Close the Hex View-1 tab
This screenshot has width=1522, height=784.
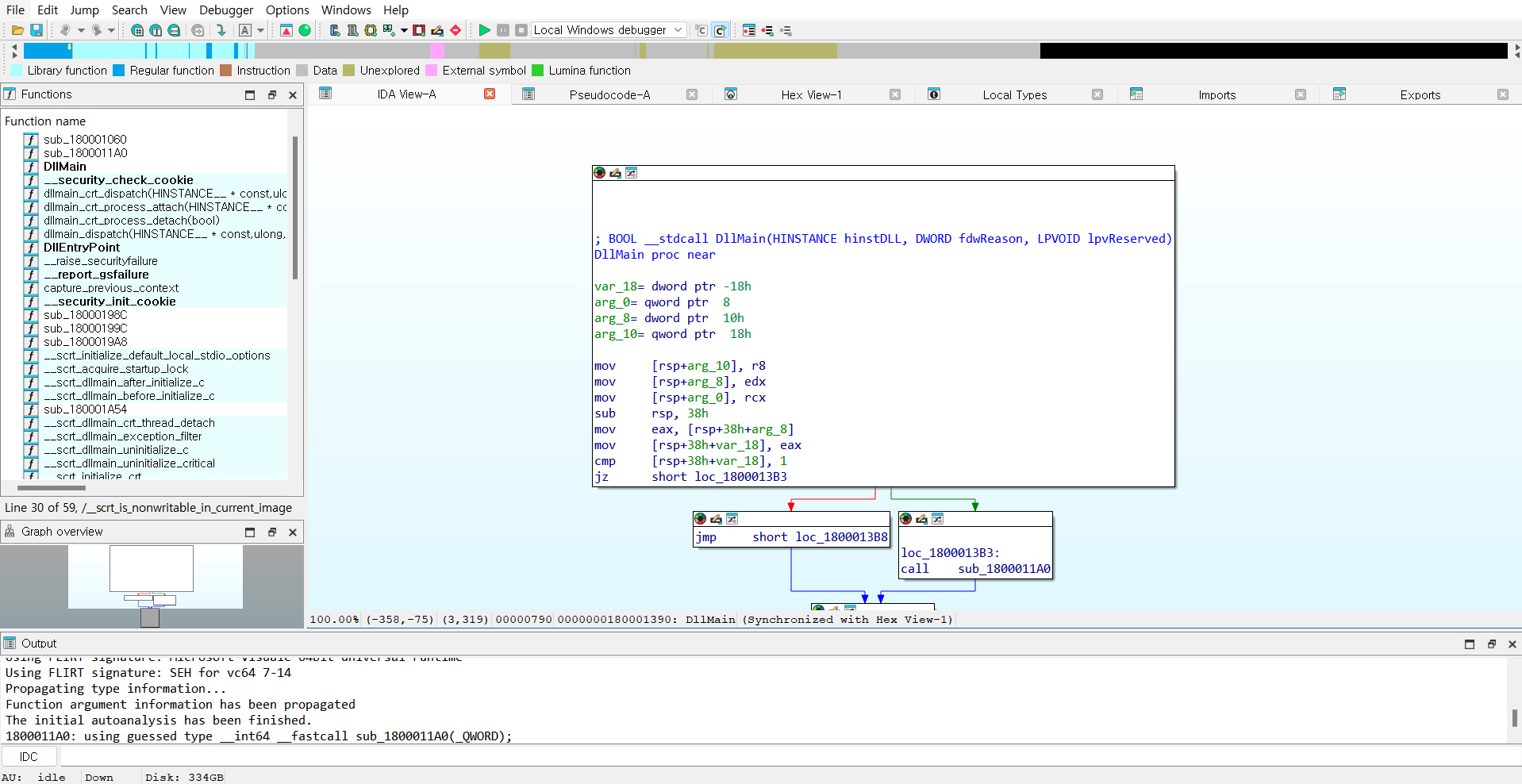895,94
